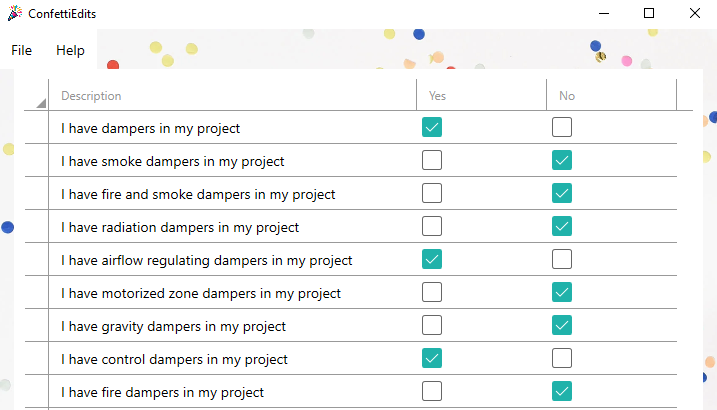Image resolution: width=717 pixels, height=410 pixels.
Task: Uncheck No for fire and smoke dampers
Action: [562, 194]
